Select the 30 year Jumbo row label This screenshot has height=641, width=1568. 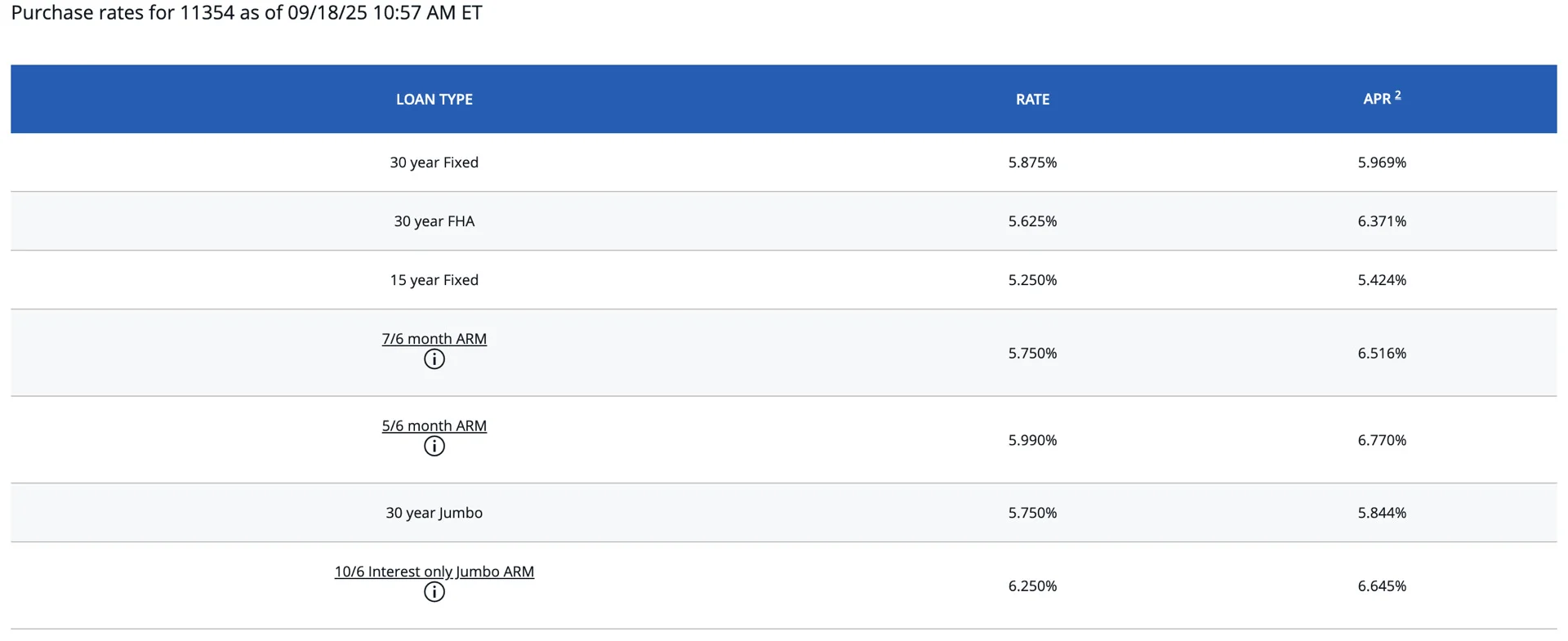[434, 513]
